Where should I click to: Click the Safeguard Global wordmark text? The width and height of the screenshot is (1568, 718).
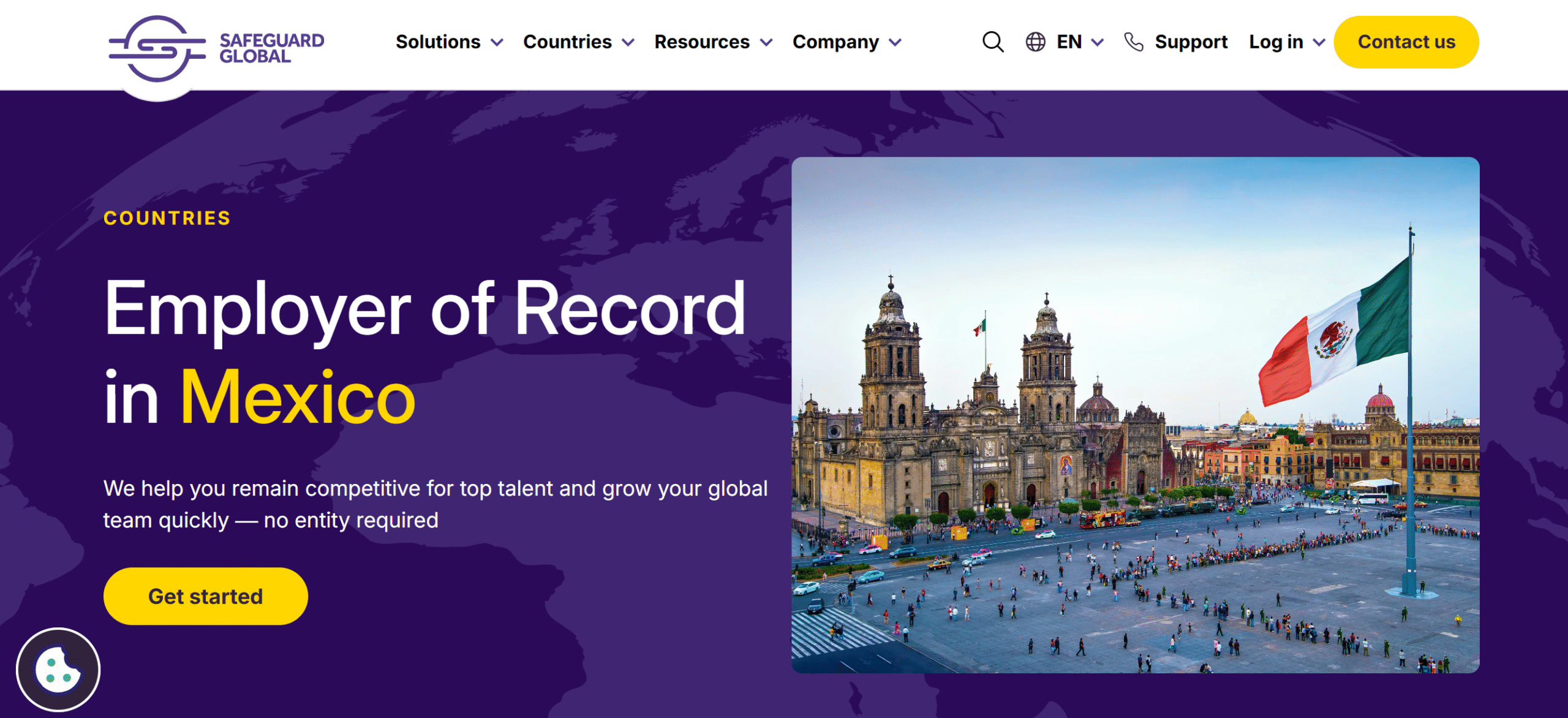click(271, 48)
